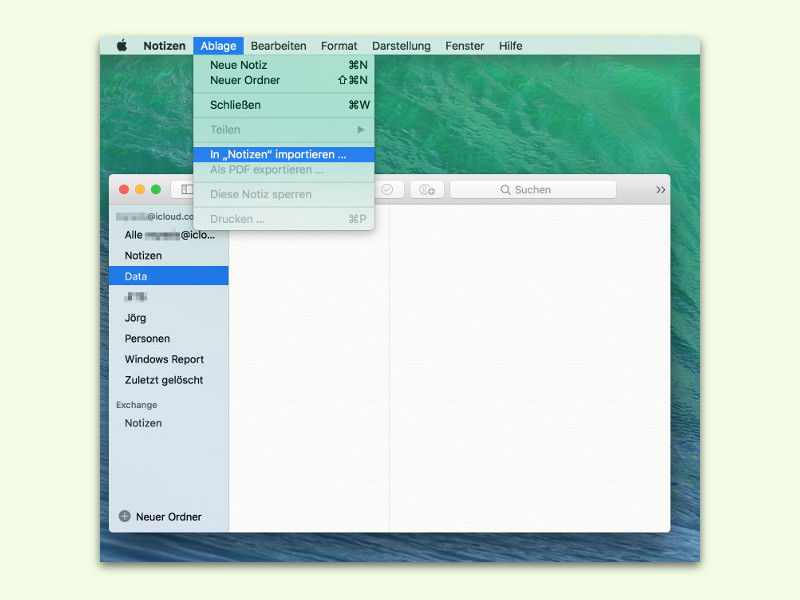Open the Zuletzt gelöscht folder
800x600 pixels.
tap(169, 380)
